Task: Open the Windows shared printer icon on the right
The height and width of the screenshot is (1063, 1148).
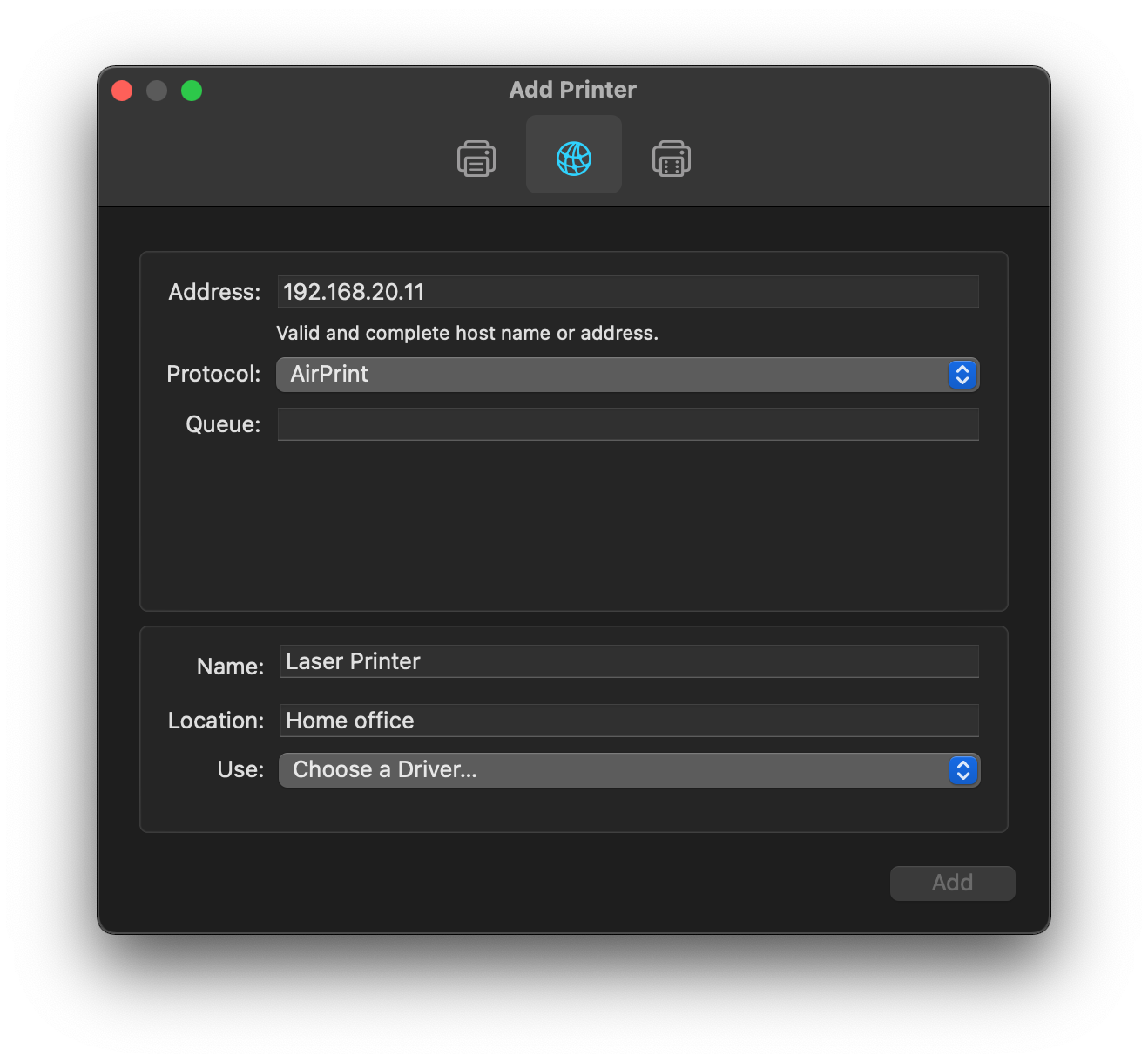Action: click(671, 157)
